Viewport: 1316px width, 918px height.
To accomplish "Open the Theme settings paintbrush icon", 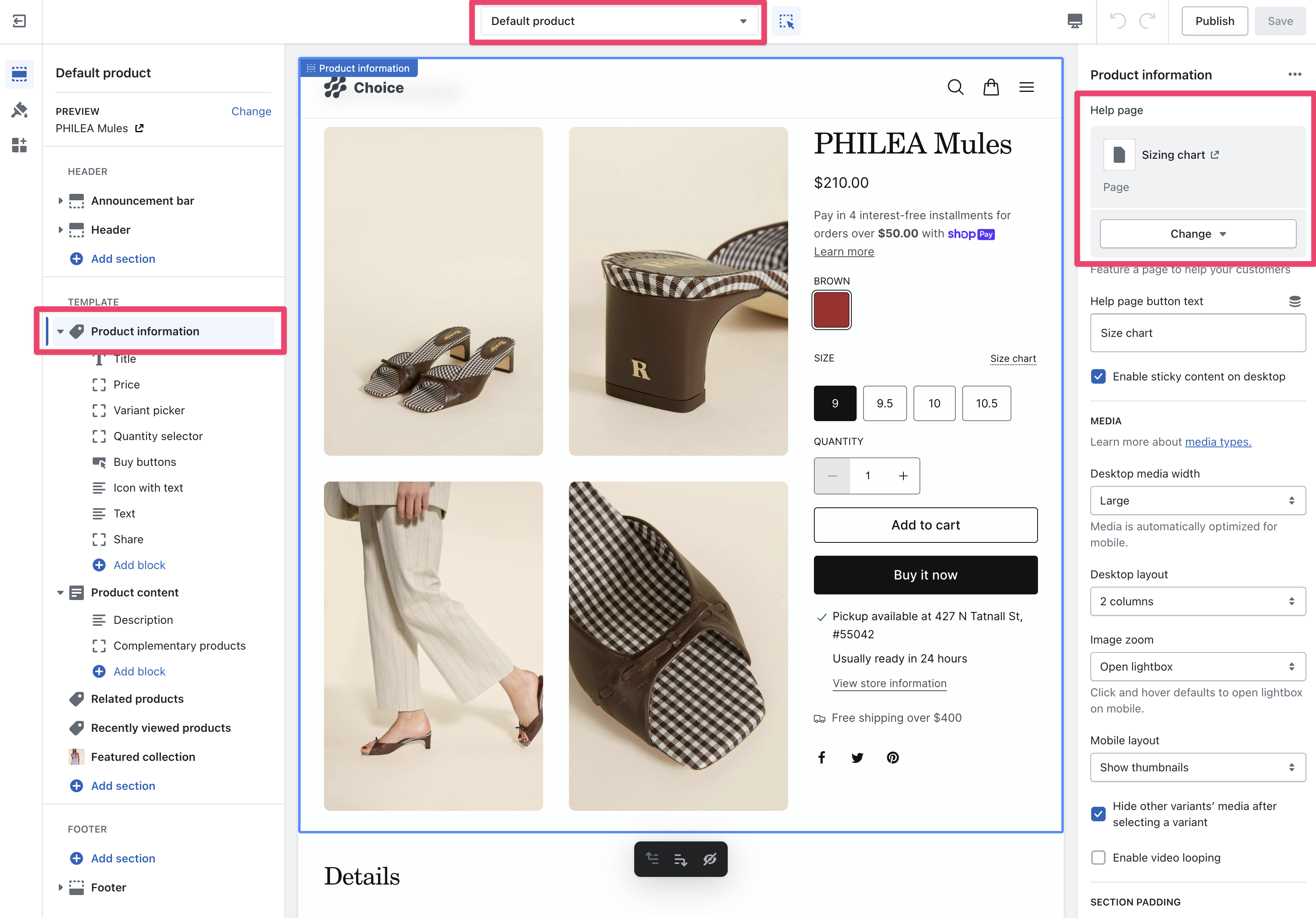I will [19, 110].
